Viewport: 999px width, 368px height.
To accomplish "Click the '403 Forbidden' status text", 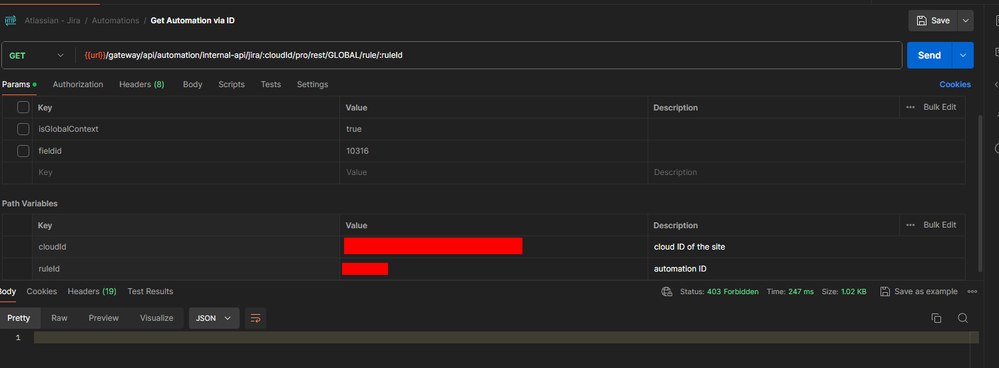I will pyautogui.click(x=733, y=292).
